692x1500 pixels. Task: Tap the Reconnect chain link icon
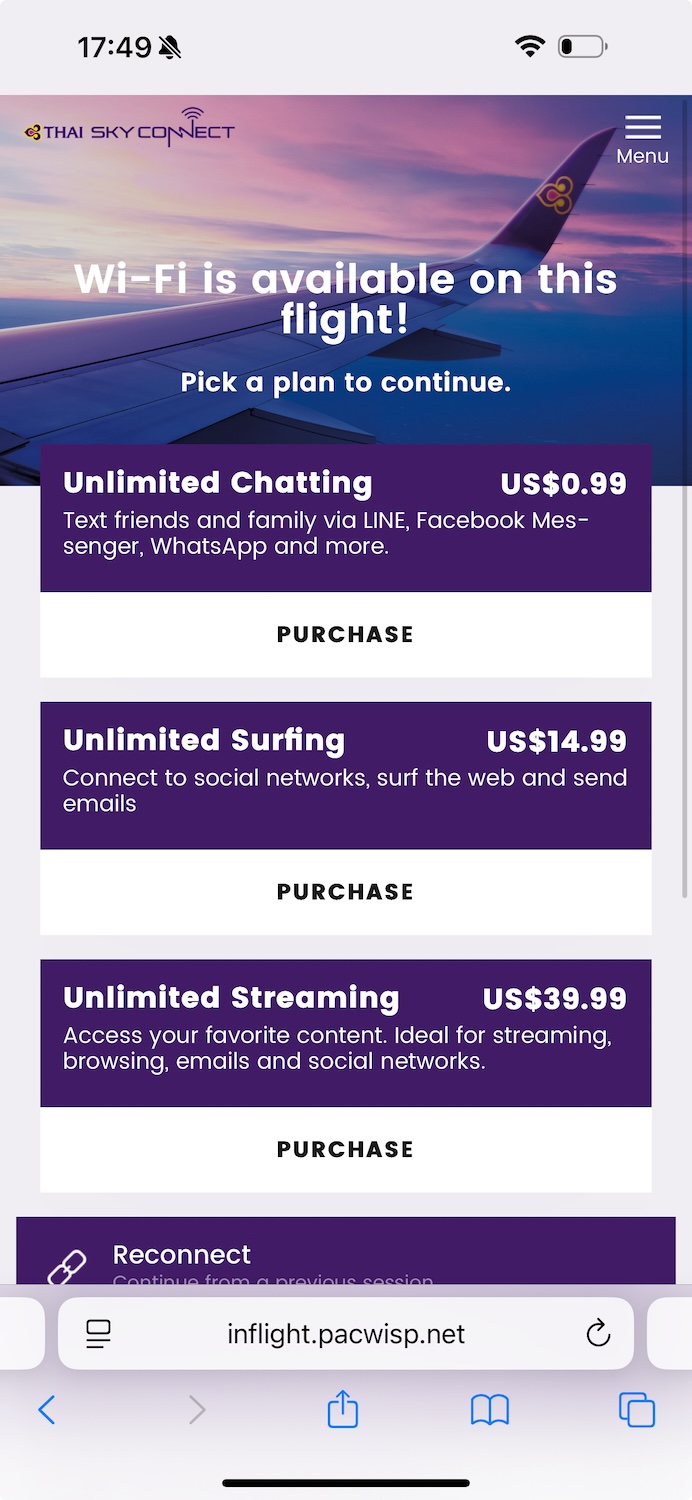click(67, 1266)
